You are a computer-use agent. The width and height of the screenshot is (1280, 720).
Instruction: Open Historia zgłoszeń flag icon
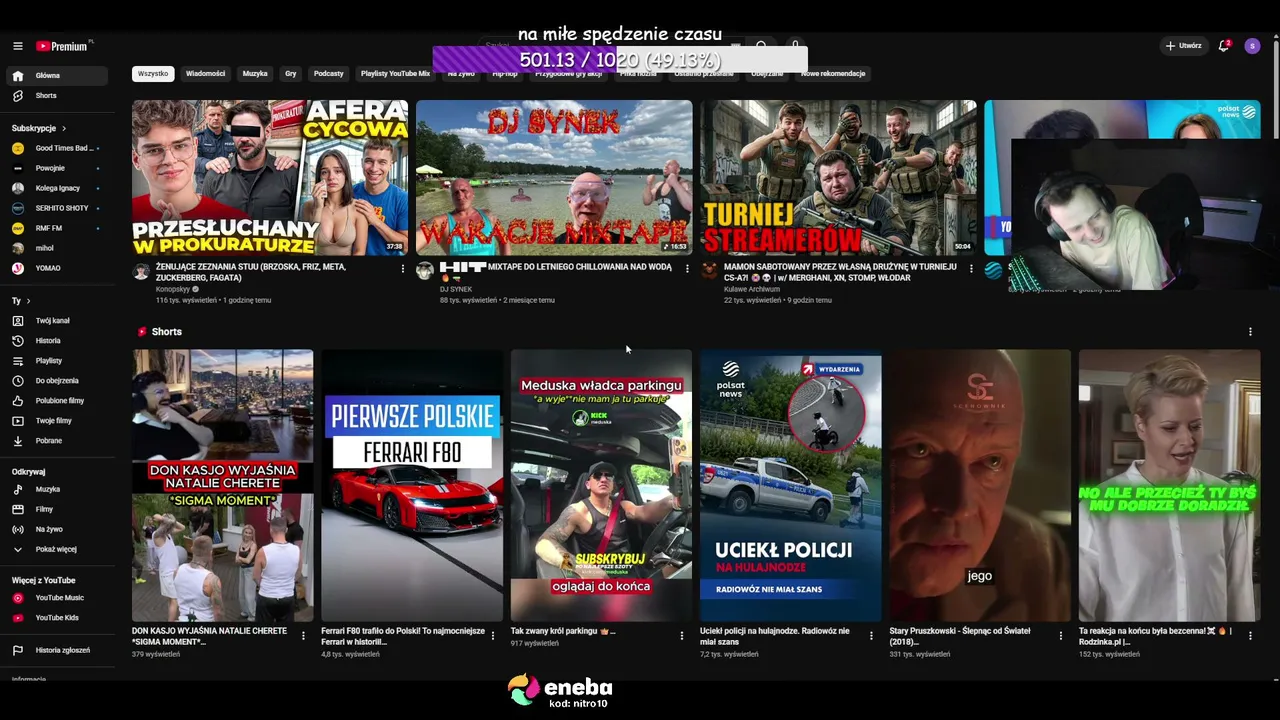tap(18, 651)
